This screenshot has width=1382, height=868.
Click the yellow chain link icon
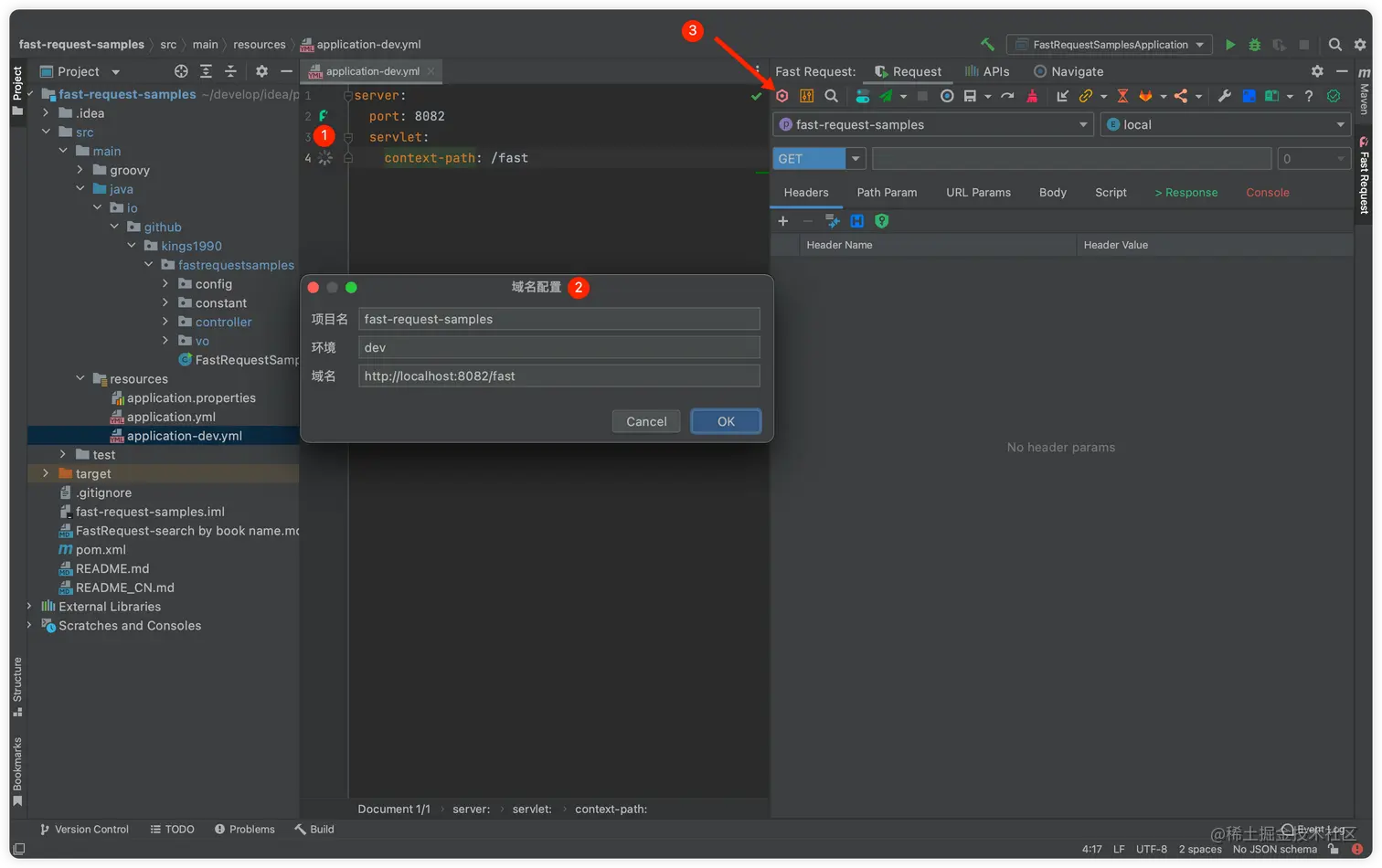point(1086,96)
